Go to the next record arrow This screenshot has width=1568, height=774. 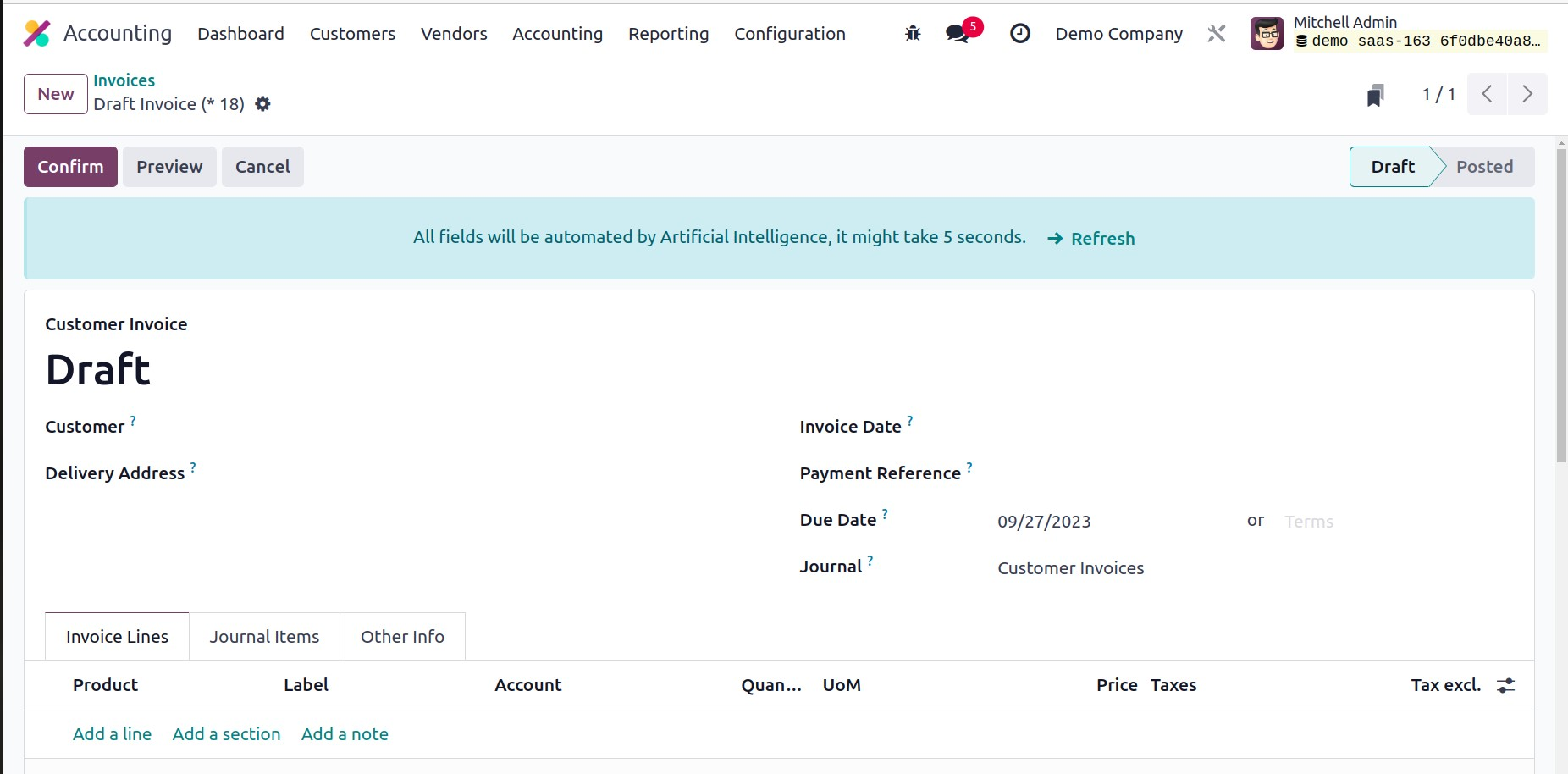pyautogui.click(x=1527, y=94)
